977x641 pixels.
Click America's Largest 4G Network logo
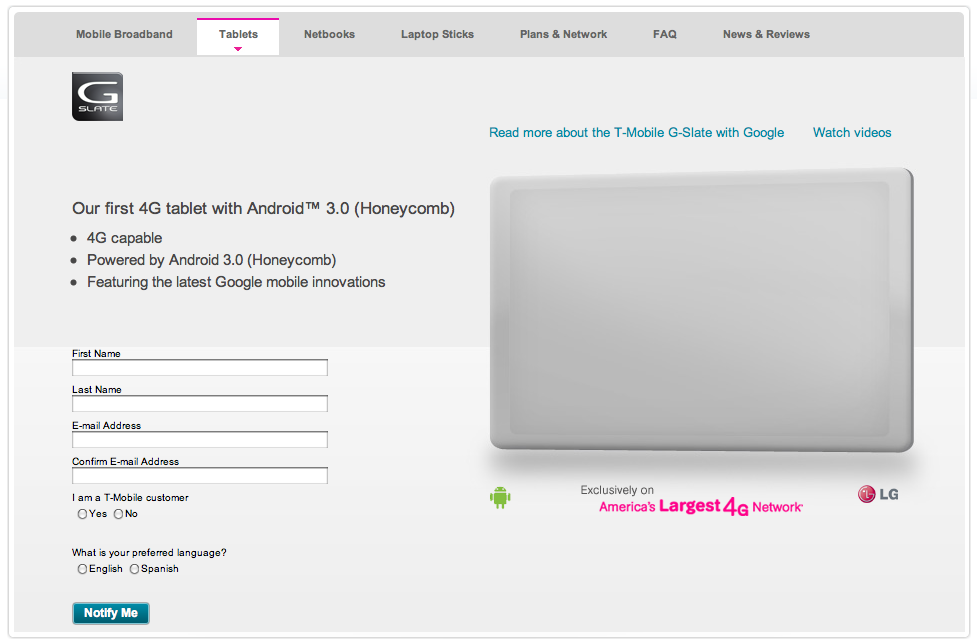(700, 506)
